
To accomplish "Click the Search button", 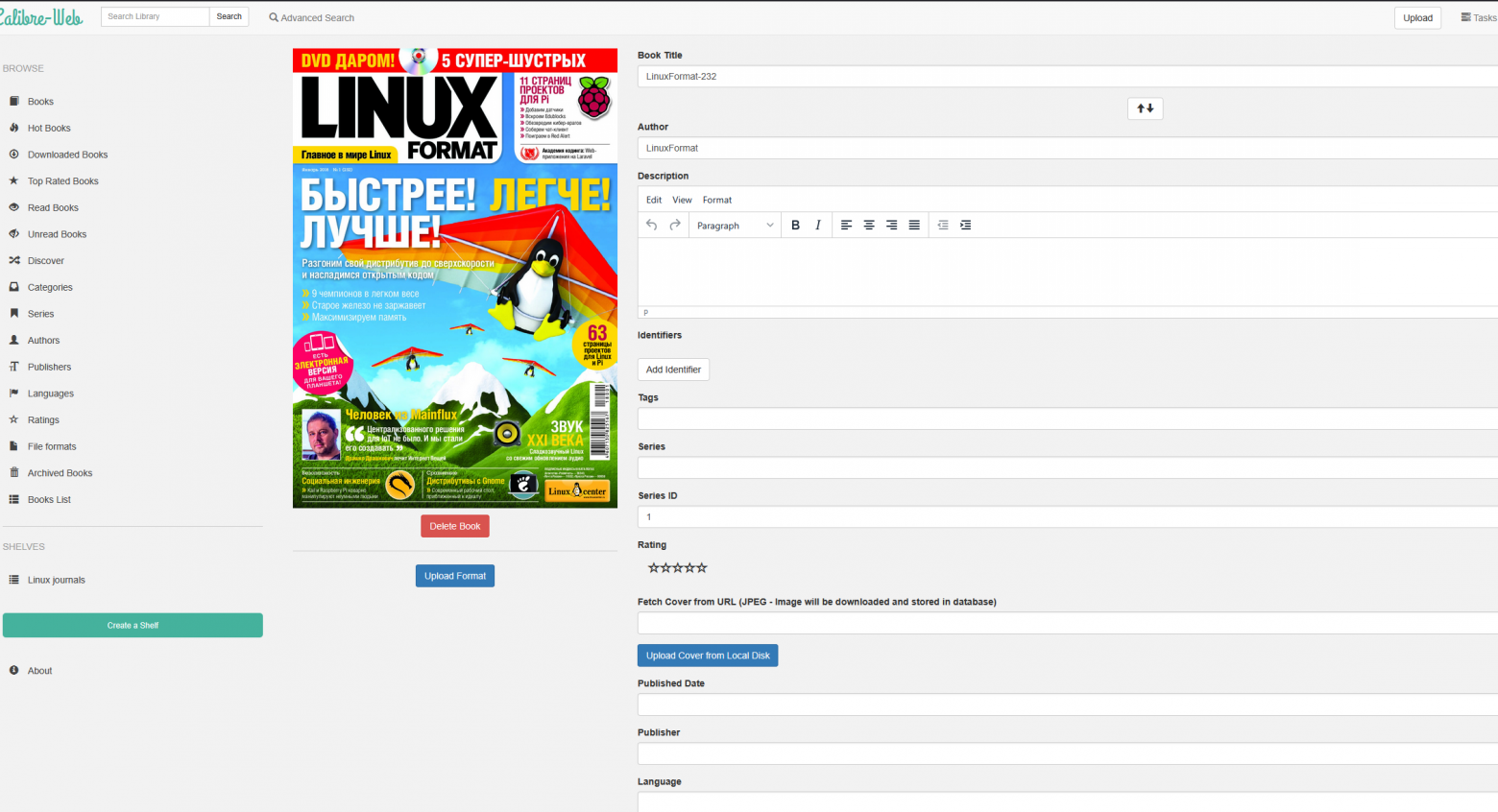I will pos(230,16).
